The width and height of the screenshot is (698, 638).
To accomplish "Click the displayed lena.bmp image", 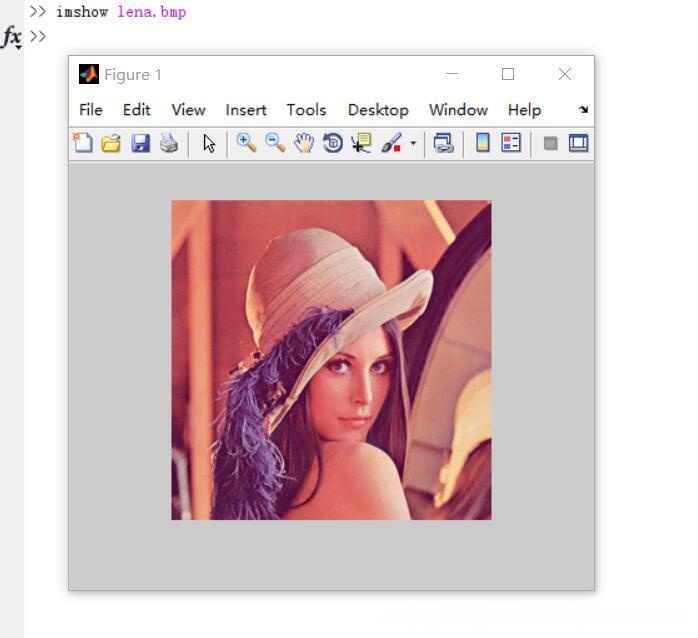I will [x=332, y=360].
